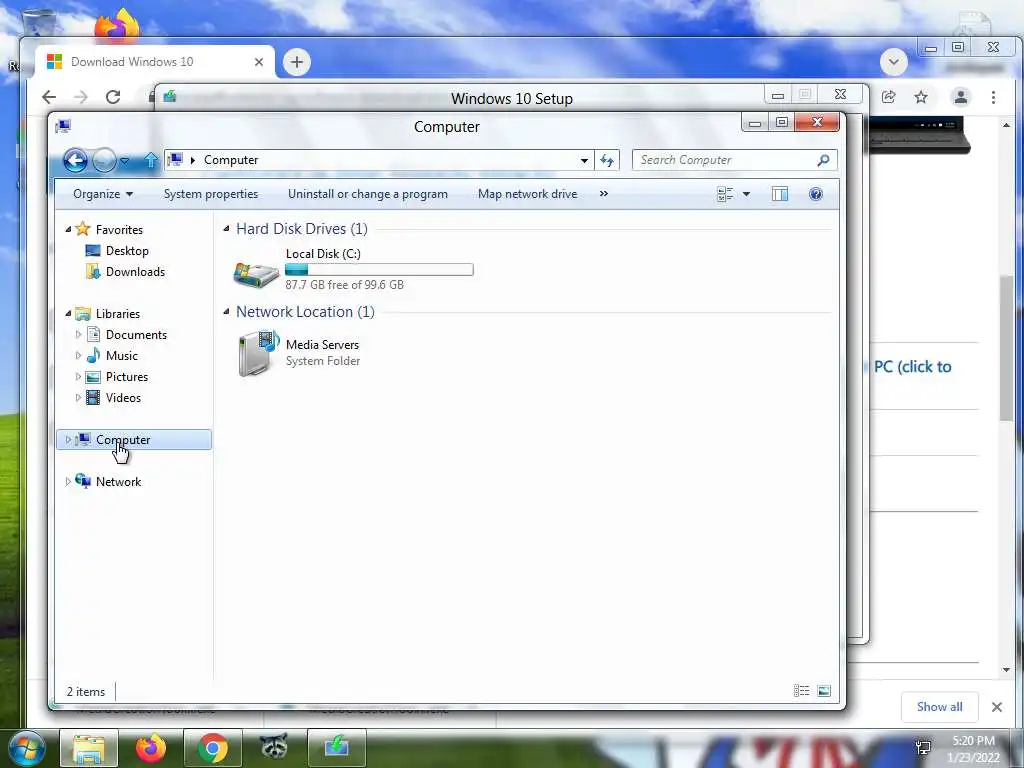Image resolution: width=1024 pixels, height=768 pixels.
Task: Expand the Music library
Action: pyautogui.click(x=78, y=356)
